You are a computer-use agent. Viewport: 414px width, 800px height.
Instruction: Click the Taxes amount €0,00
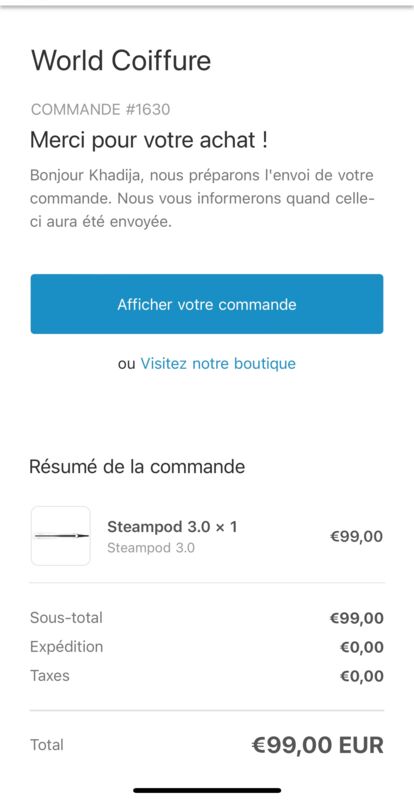[361, 677]
